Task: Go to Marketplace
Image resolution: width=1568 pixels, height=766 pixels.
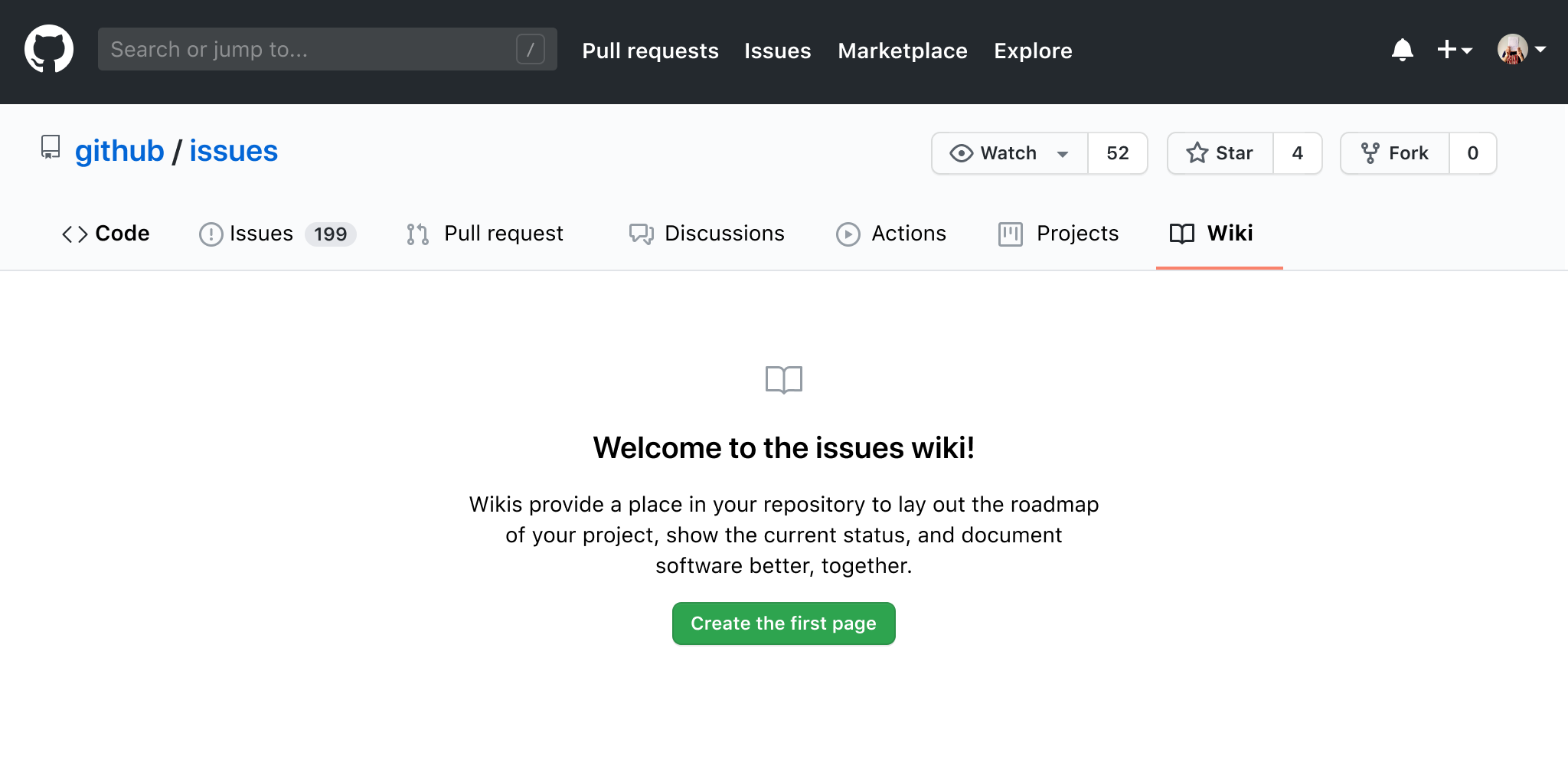Action: tap(903, 51)
